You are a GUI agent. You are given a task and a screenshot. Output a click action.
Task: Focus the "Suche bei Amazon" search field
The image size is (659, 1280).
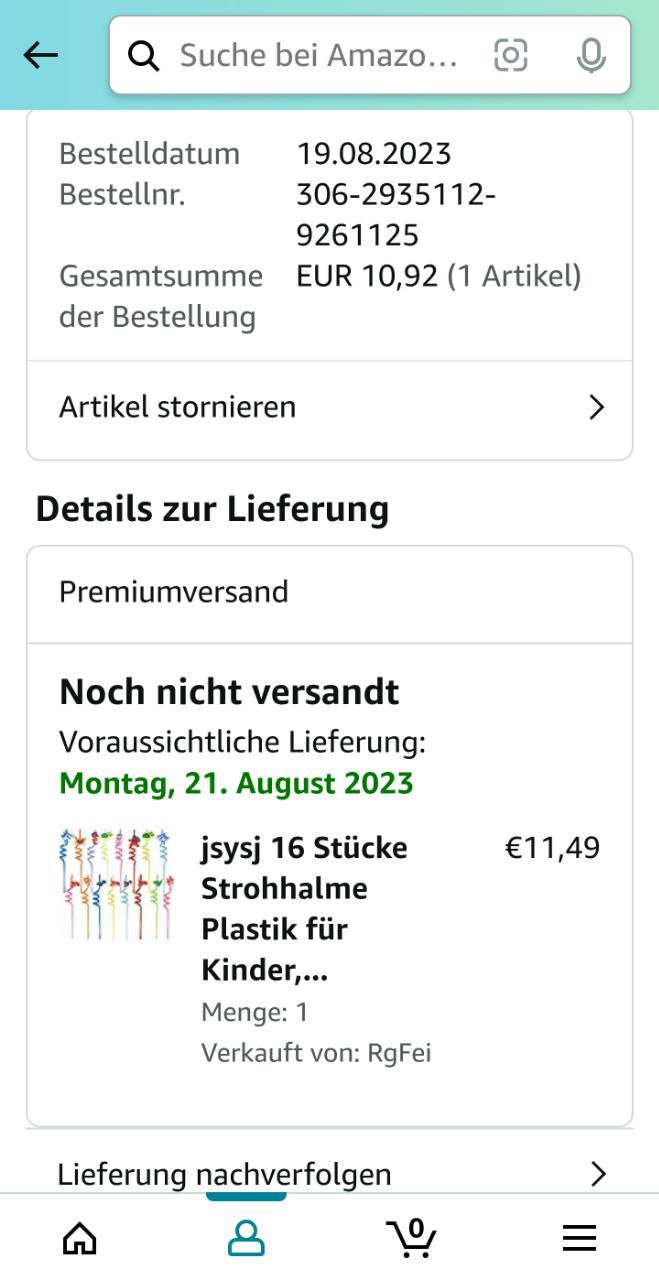click(x=320, y=56)
